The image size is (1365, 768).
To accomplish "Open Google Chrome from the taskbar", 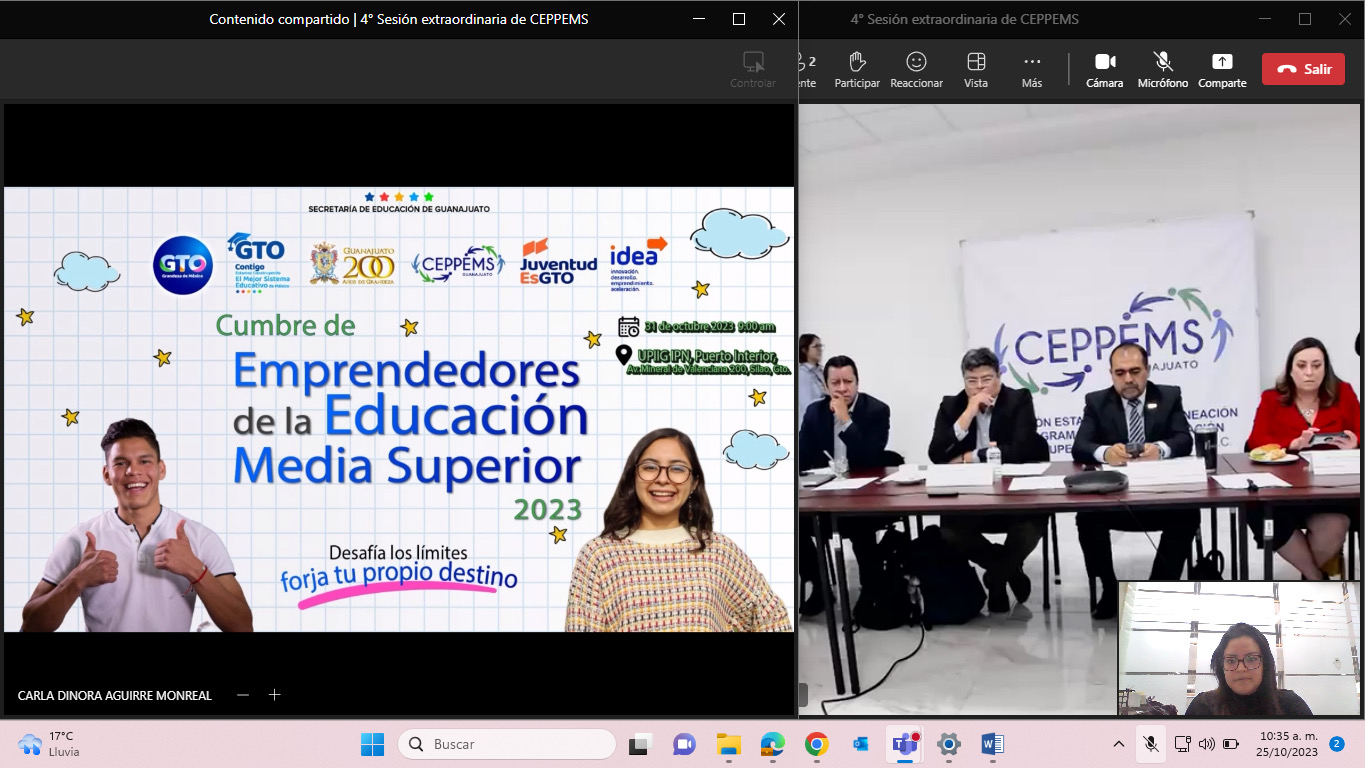I will tap(817, 744).
